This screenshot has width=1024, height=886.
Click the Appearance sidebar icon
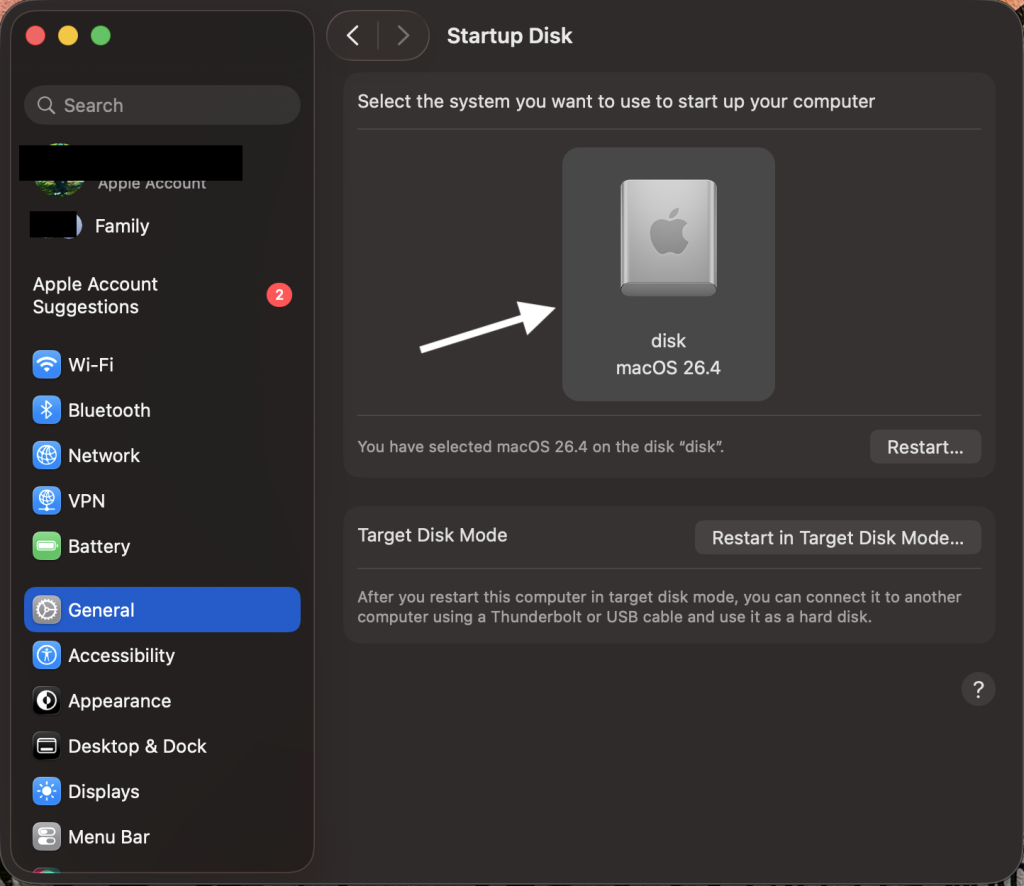click(46, 701)
